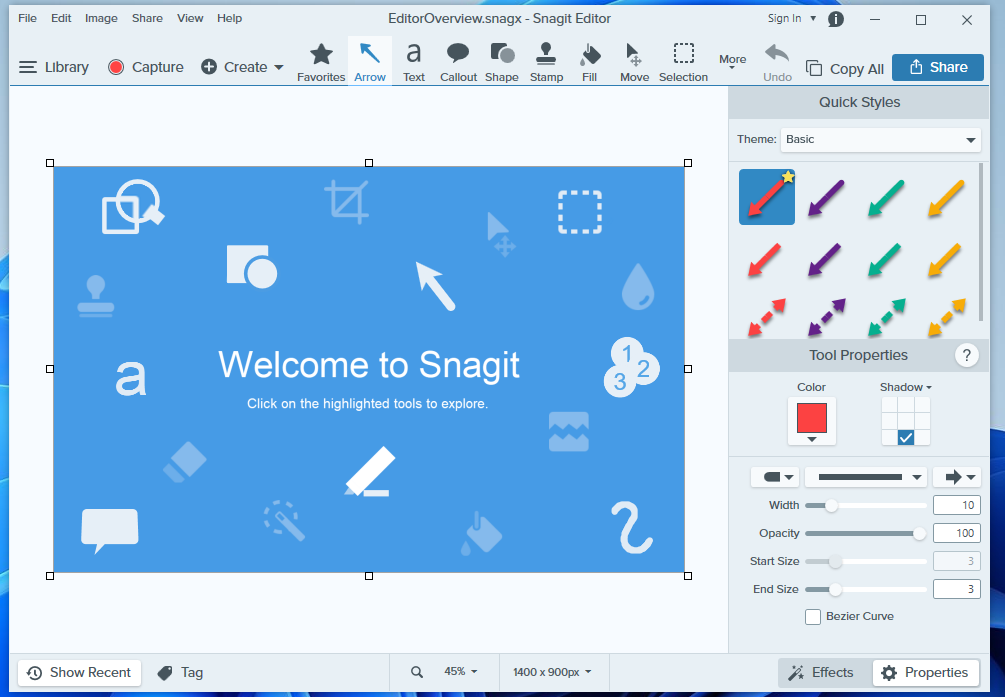Click Copy All
This screenshot has width=1005, height=697.
(x=845, y=69)
